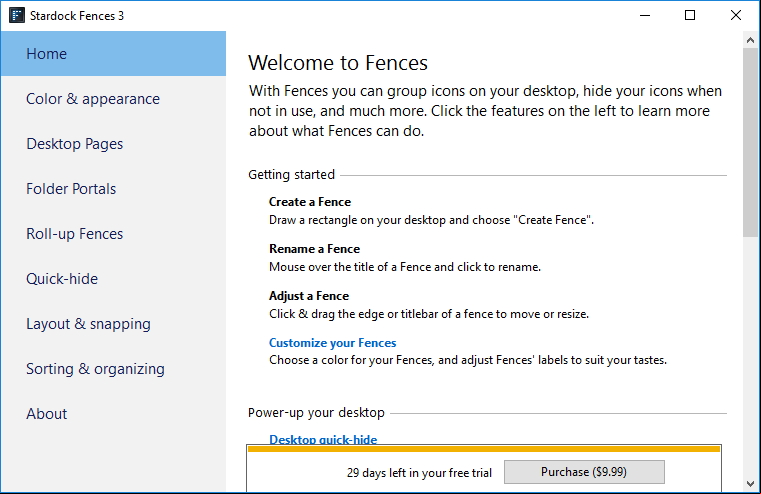Screen dimensions: 761x494
Task: Click the Purchase ($9.99) button
Action: click(x=584, y=472)
